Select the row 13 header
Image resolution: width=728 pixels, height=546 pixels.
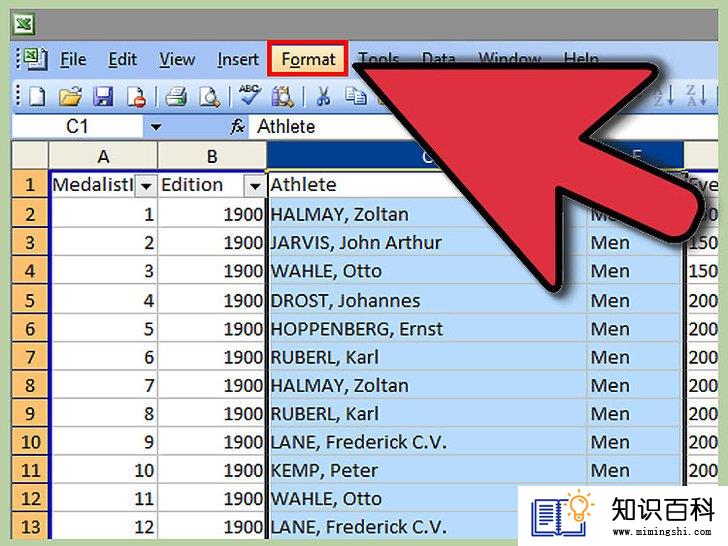(30, 527)
